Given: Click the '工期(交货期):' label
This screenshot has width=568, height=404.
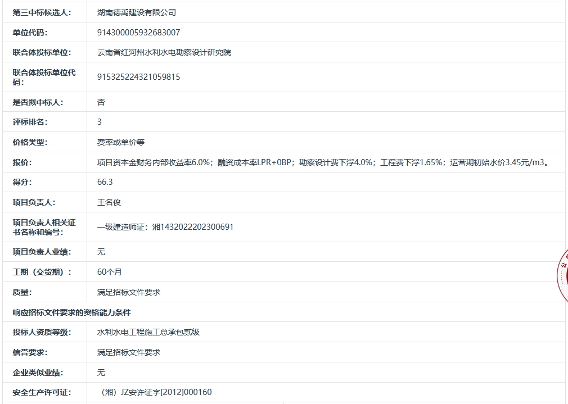Looking at the screenshot, I should (x=42, y=272).
